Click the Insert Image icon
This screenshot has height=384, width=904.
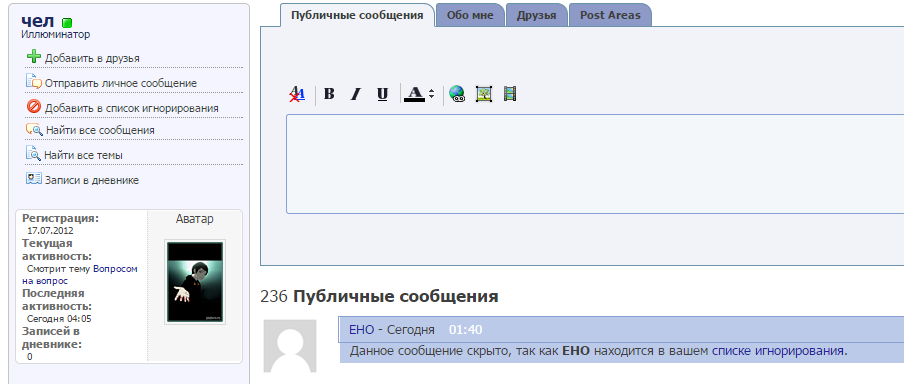coord(484,94)
